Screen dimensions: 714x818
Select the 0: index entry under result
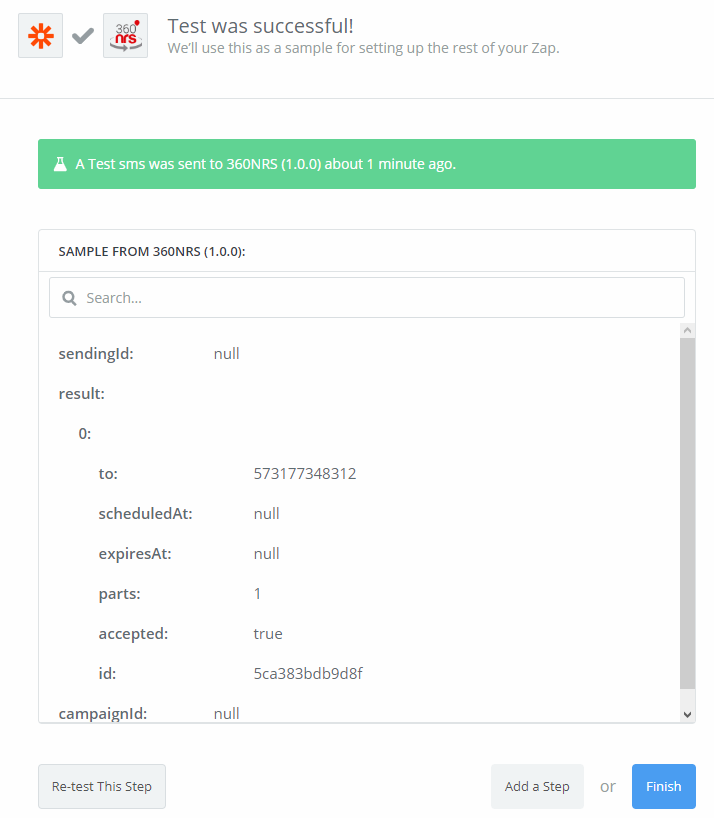85,434
